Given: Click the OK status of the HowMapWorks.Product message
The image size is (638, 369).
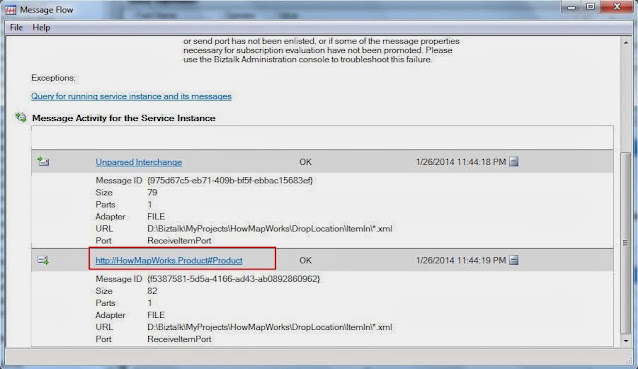Looking at the screenshot, I should (x=306, y=260).
